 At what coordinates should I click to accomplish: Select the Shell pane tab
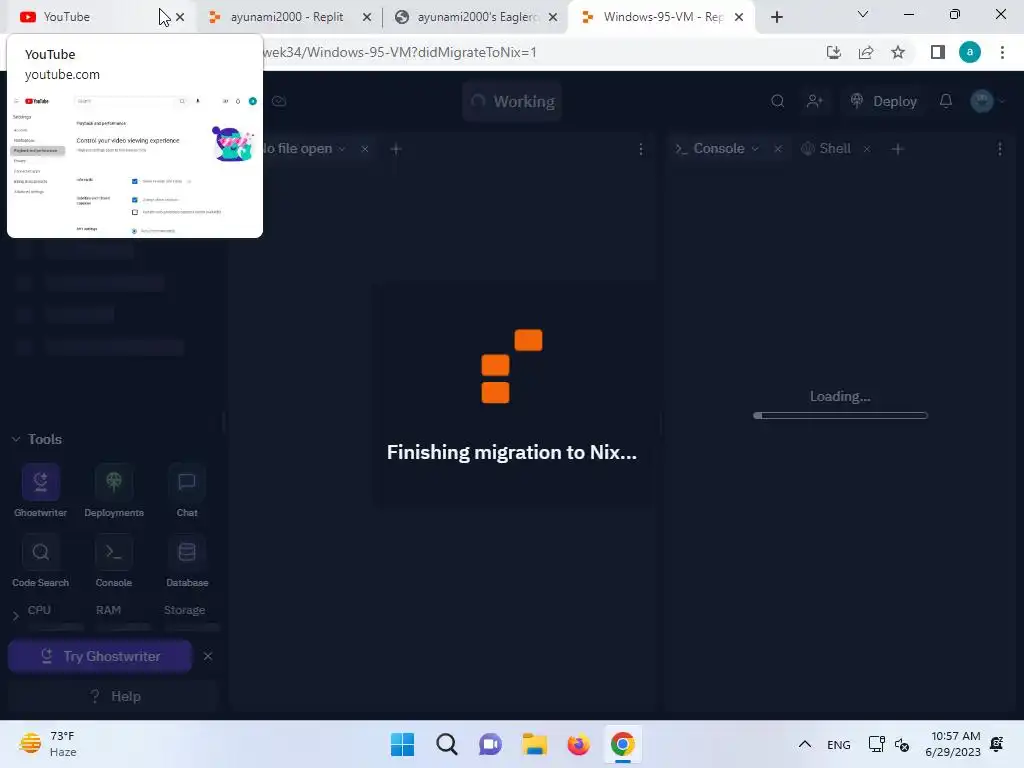coord(827,148)
